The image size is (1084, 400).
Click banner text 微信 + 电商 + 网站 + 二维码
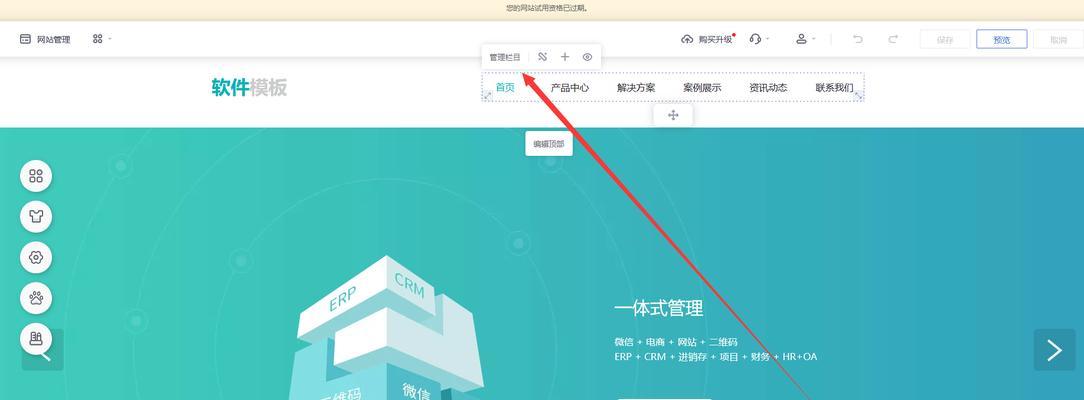point(675,341)
